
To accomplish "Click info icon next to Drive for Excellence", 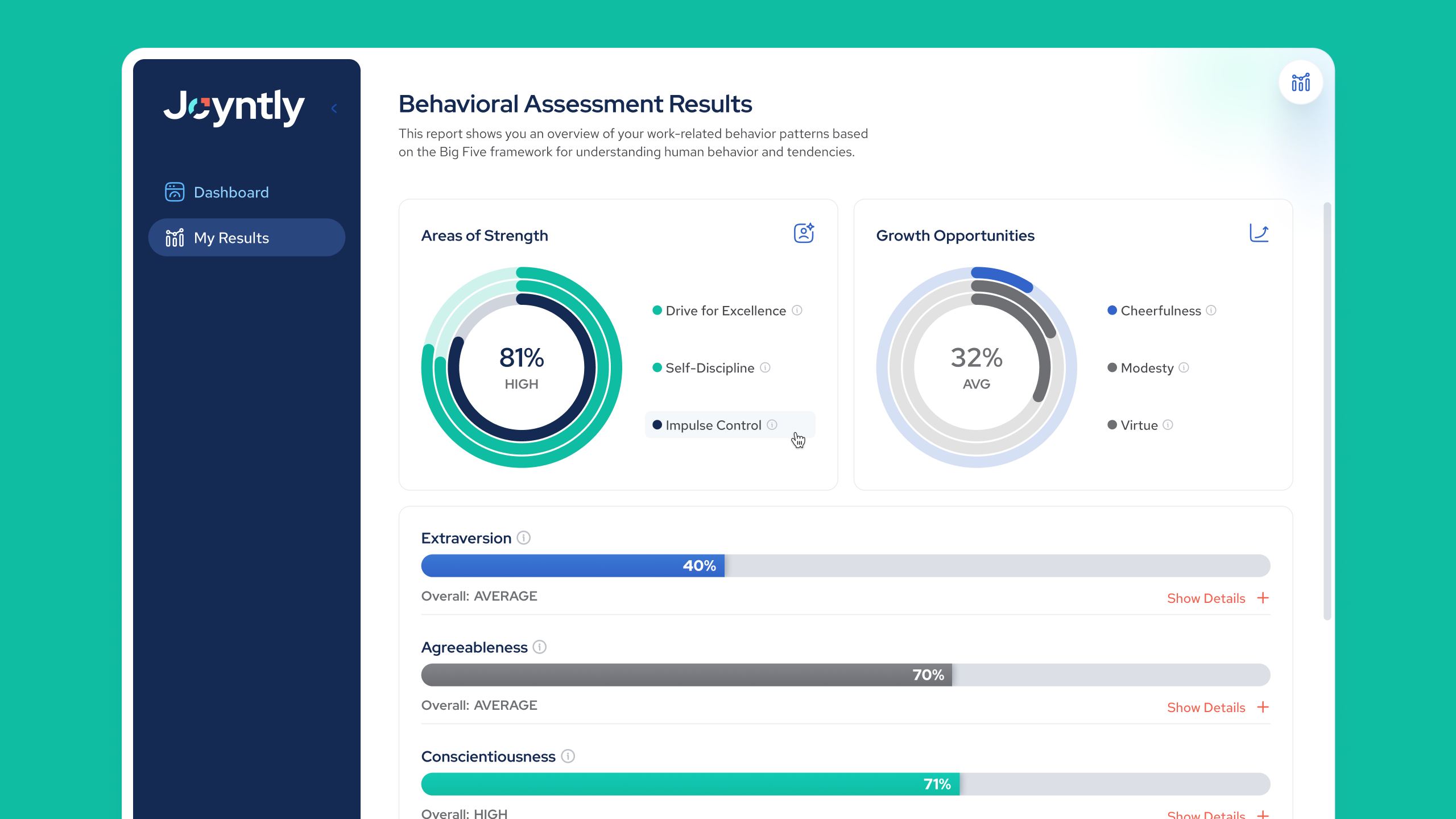I will [x=797, y=311].
